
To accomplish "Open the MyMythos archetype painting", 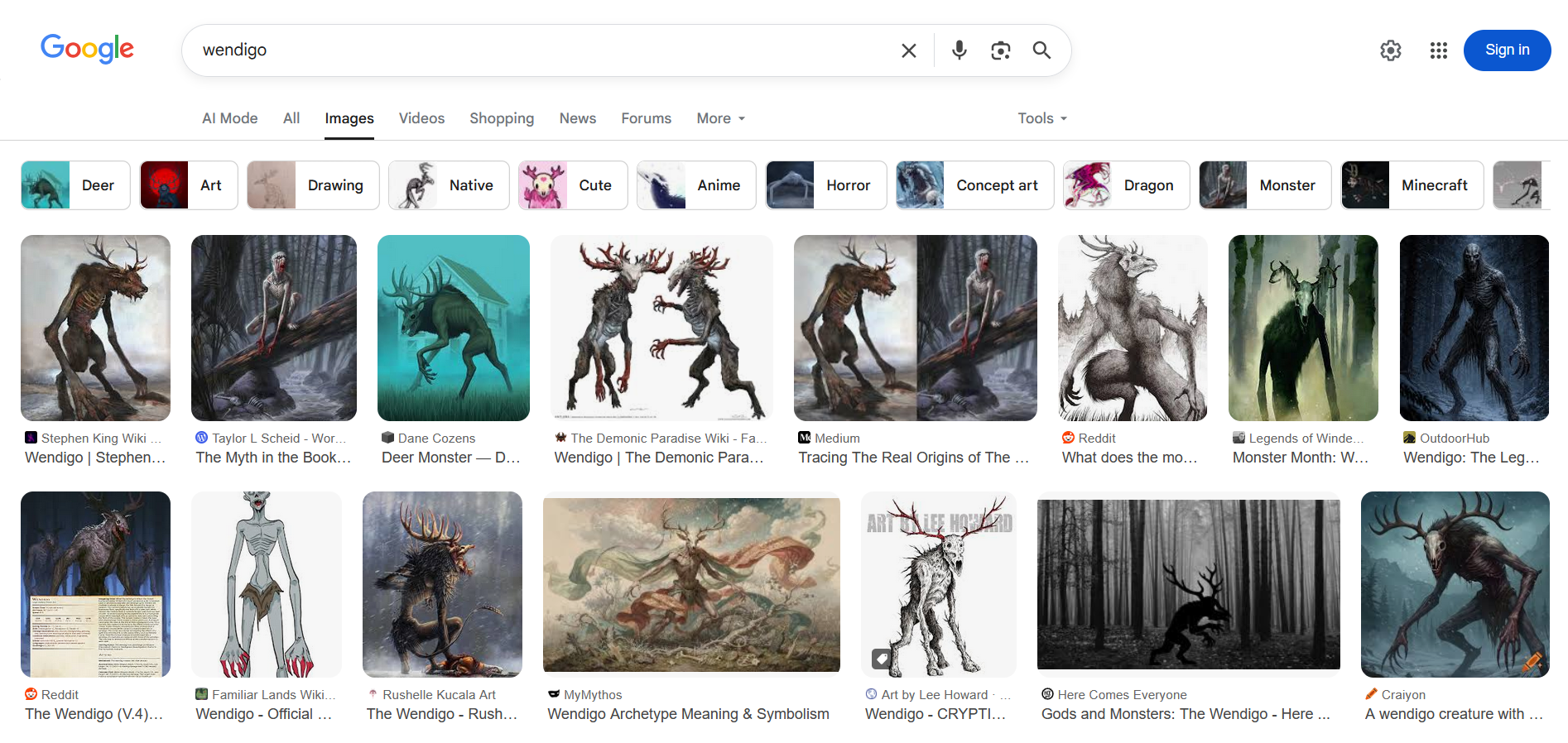I will coord(691,584).
